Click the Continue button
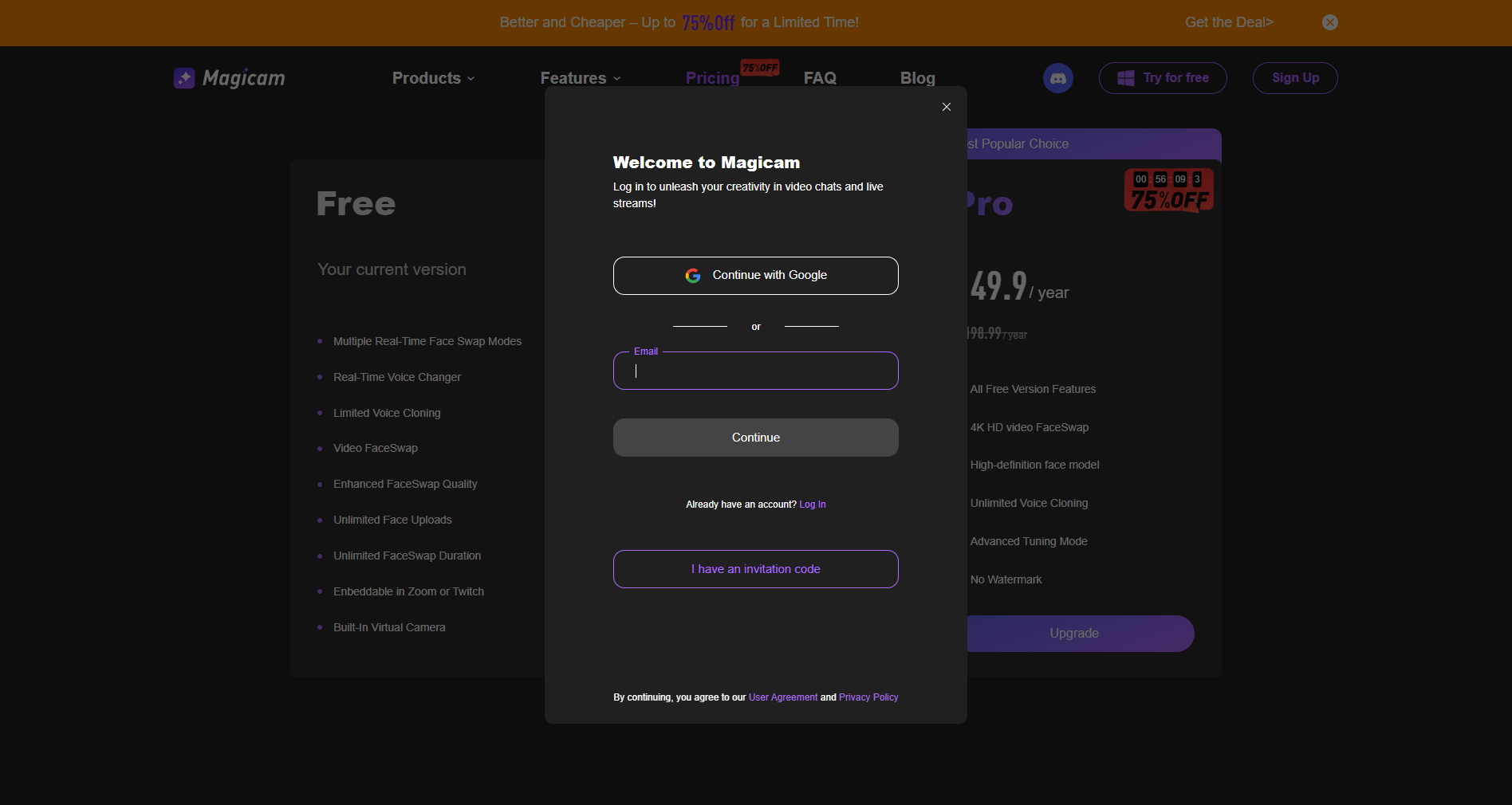This screenshot has height=805, width=1512. click(x=756, y=438)
